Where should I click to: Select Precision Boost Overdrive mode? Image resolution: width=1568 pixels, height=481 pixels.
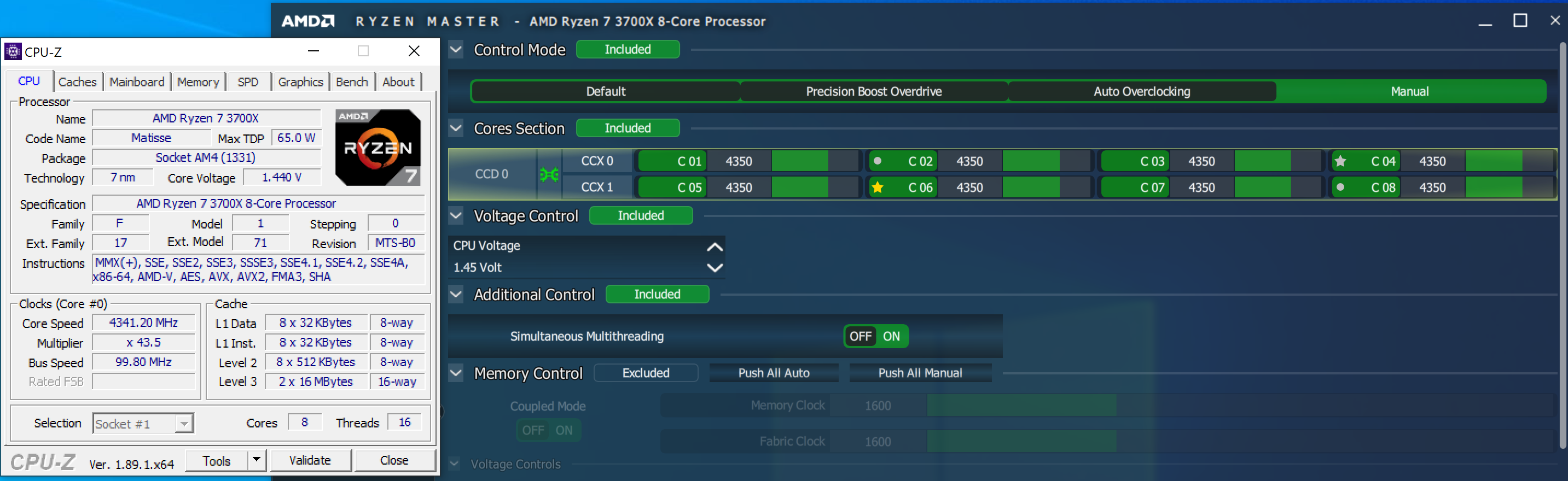(x=874, y=91)
